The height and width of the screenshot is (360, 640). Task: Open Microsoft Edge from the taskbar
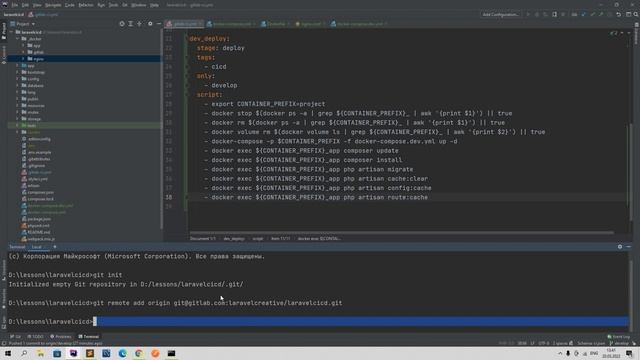(122, 353)
